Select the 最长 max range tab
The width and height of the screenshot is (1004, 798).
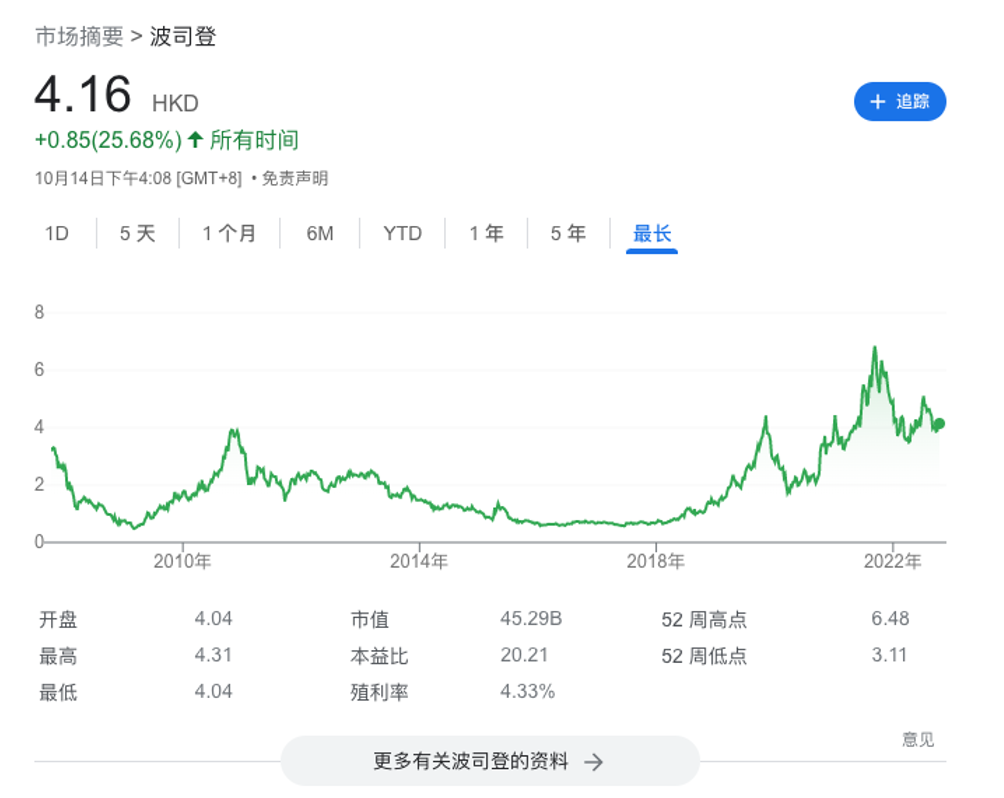[x=652, y=234]
